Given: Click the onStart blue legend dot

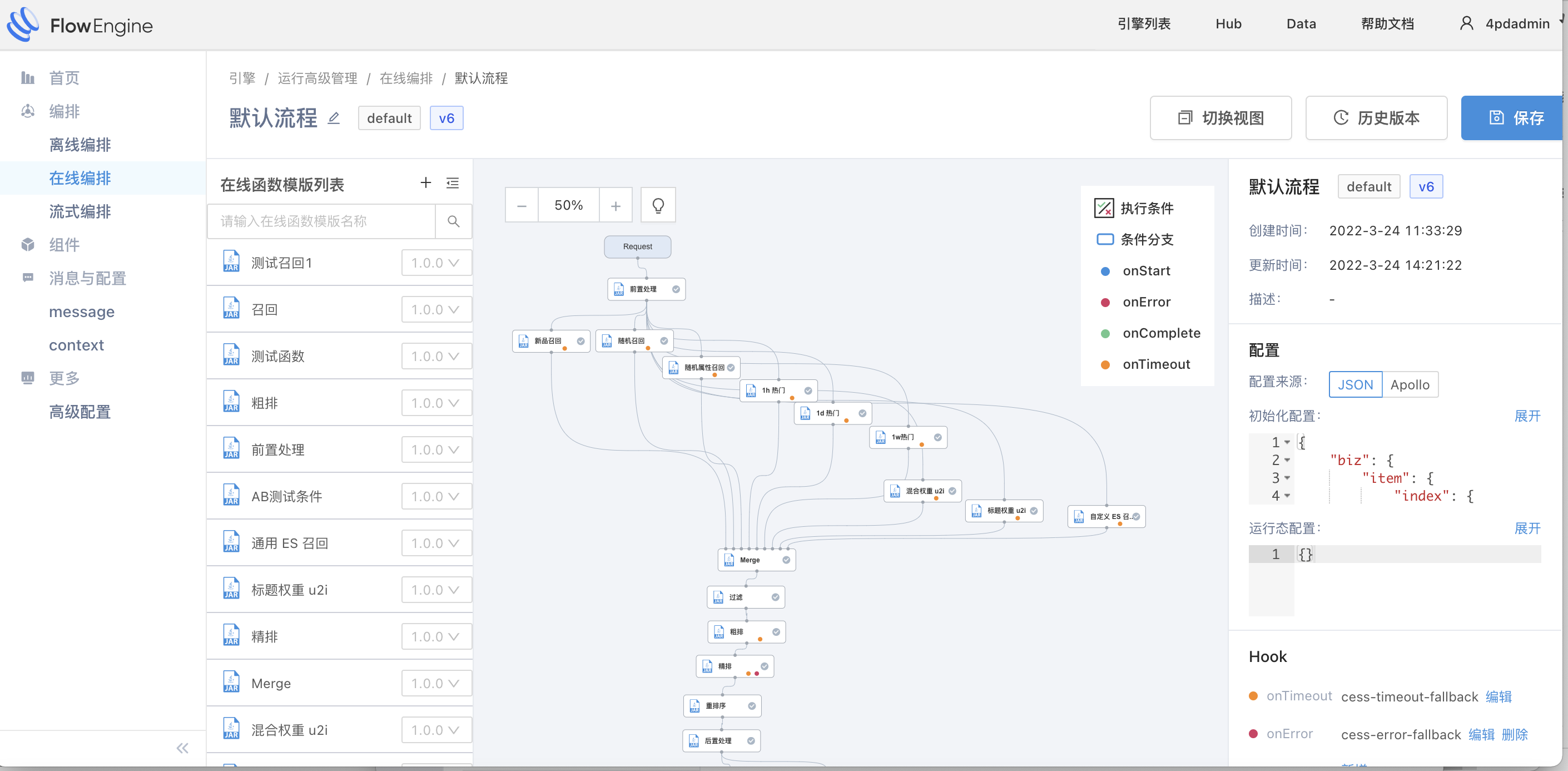Looking at the screenshot, I should click(x=1105, y=271).
